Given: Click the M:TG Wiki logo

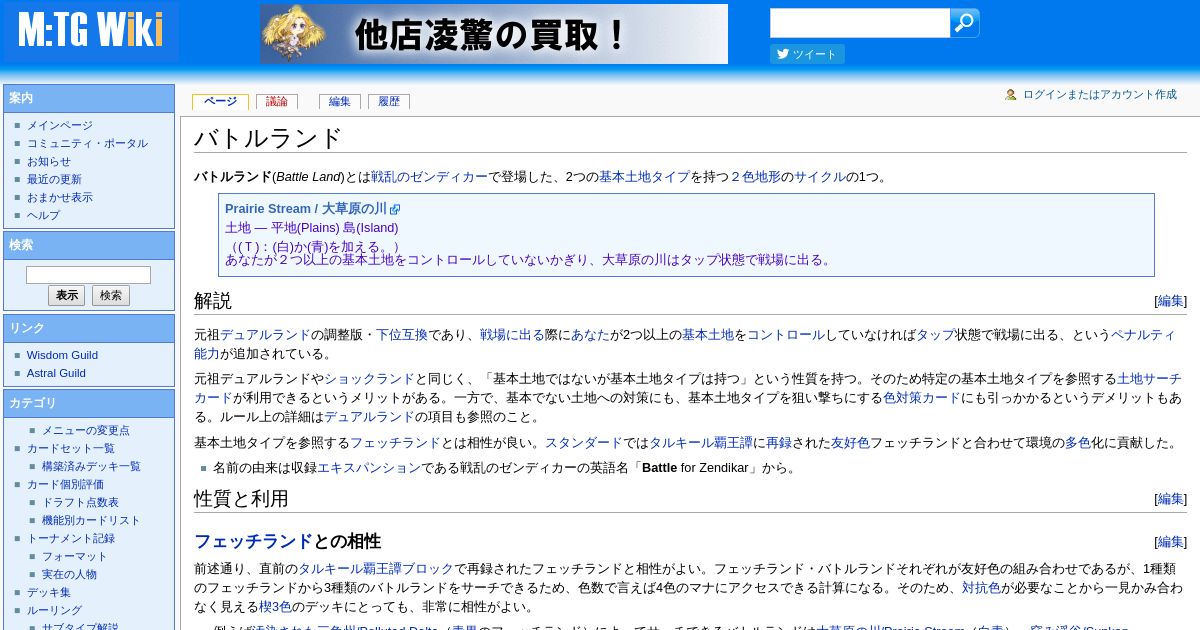Looking at the screenshot, I should pos(90,31).
